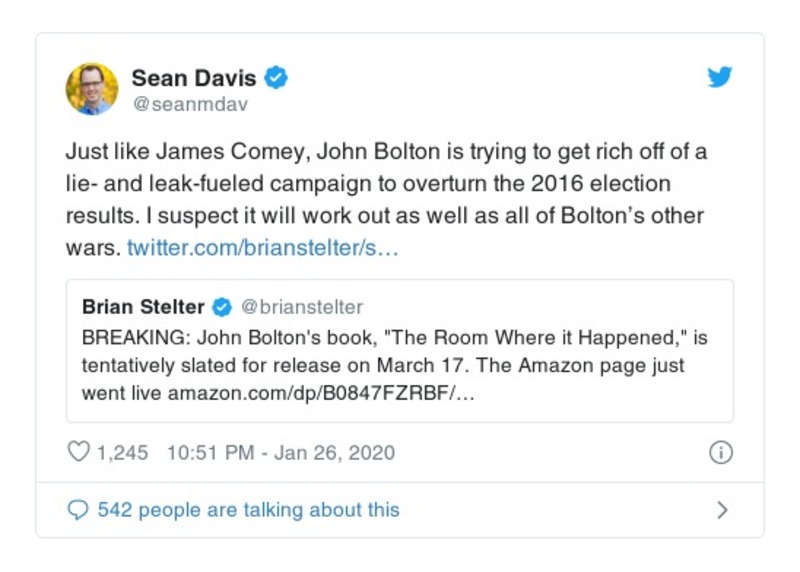Click Brian Stelter's verified badge
This screenshot has width=800, height=572.
(x=224, y=307)
